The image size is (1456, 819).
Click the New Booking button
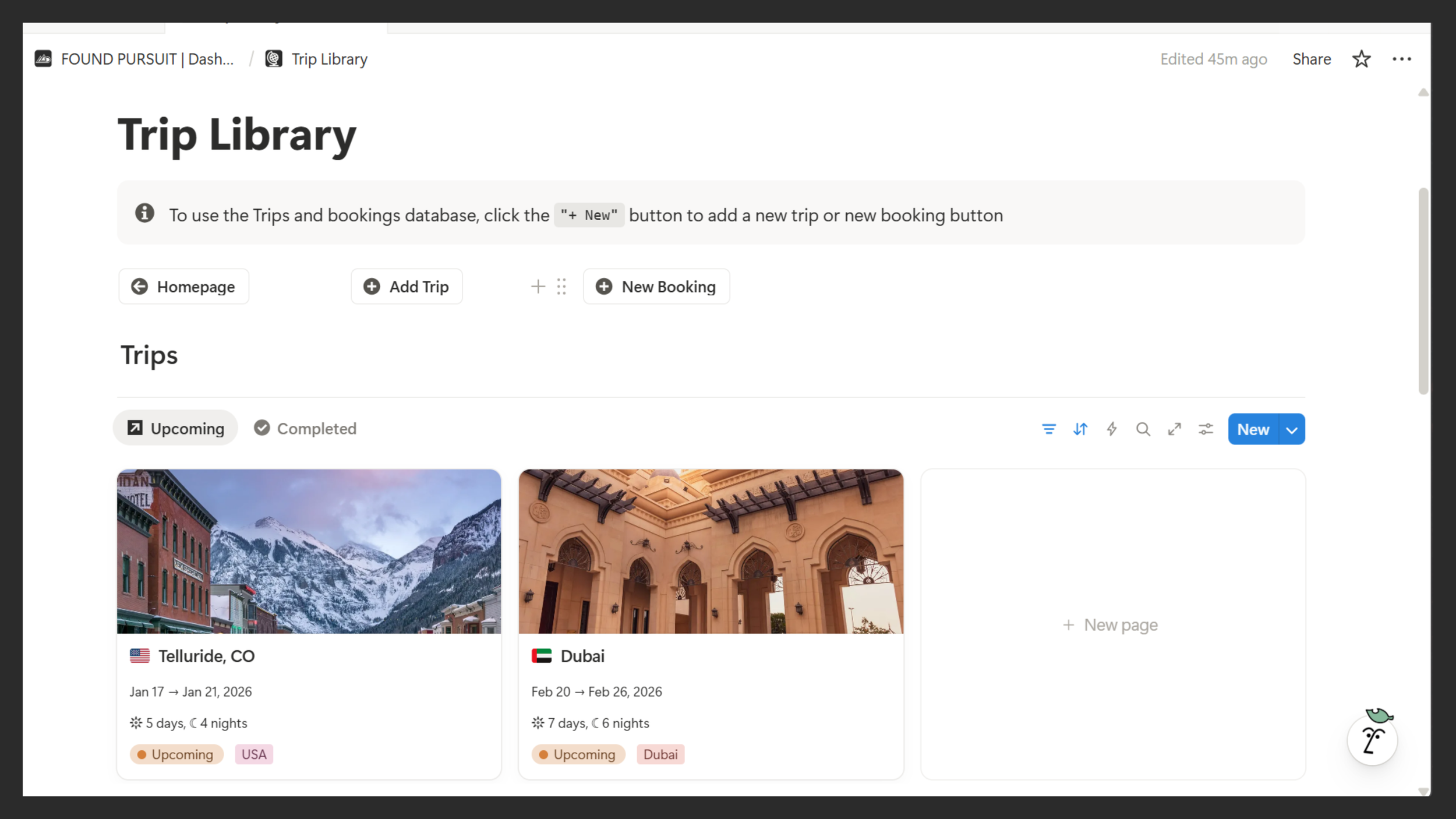656,287
